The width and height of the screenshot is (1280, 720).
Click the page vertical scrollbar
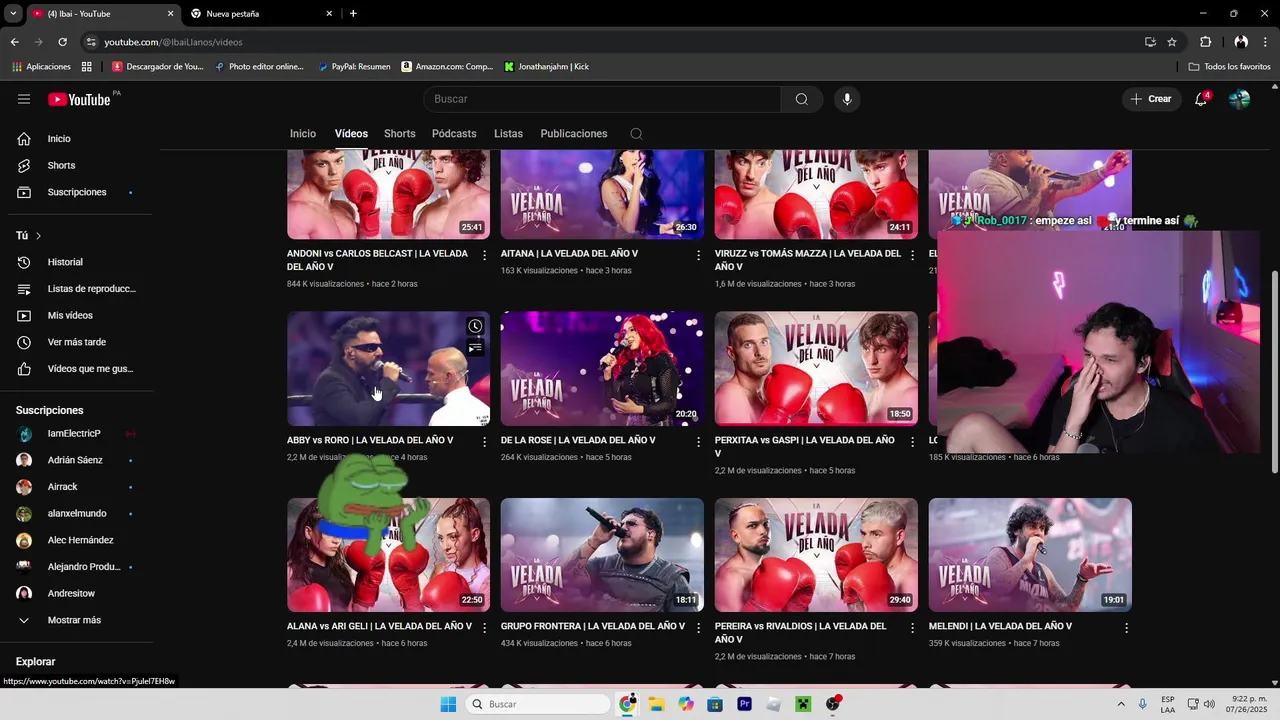[x=1274, y=373]
